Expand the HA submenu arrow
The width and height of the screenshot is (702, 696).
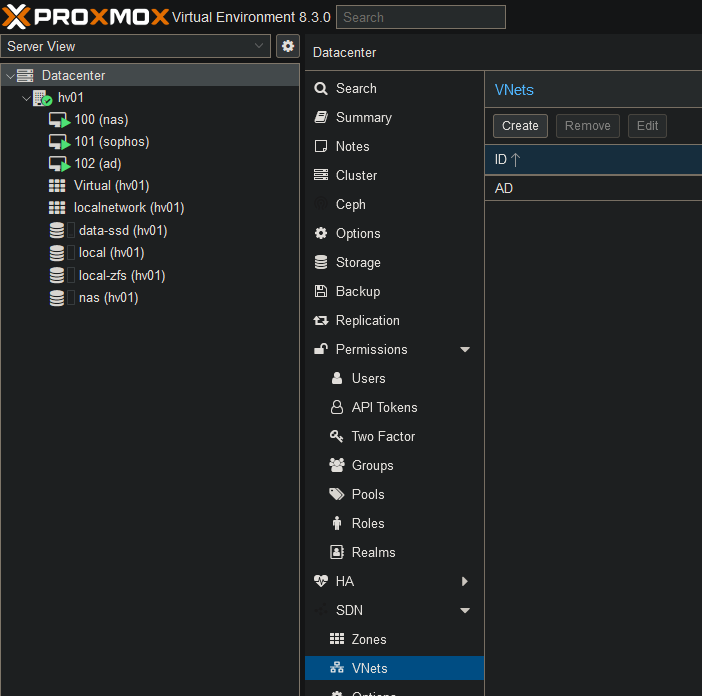(x=465, y=581)
